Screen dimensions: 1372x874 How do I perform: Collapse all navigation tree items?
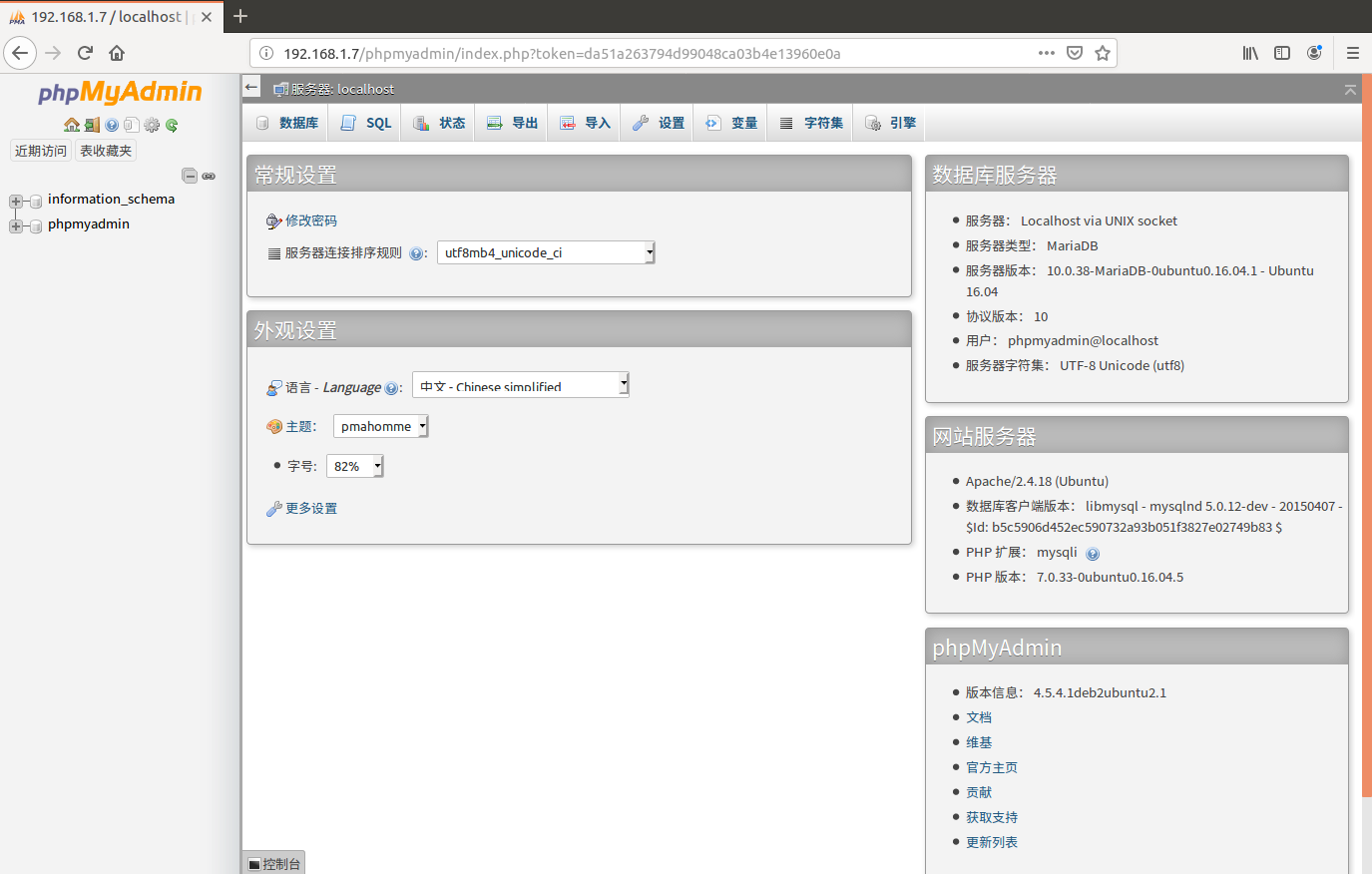190,176
